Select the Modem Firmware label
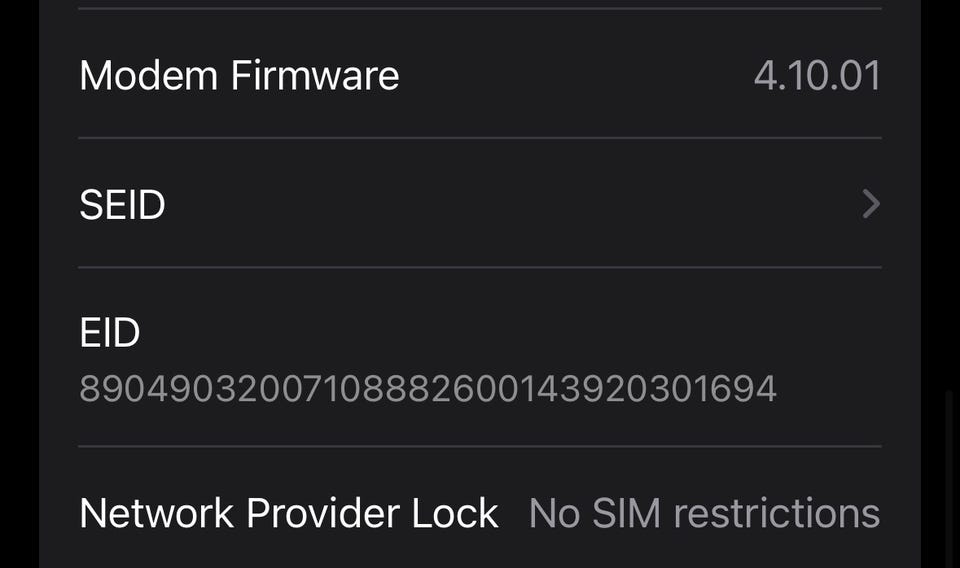Image resolution: width=960 pixels, height=568 pixels. point(239,76)
